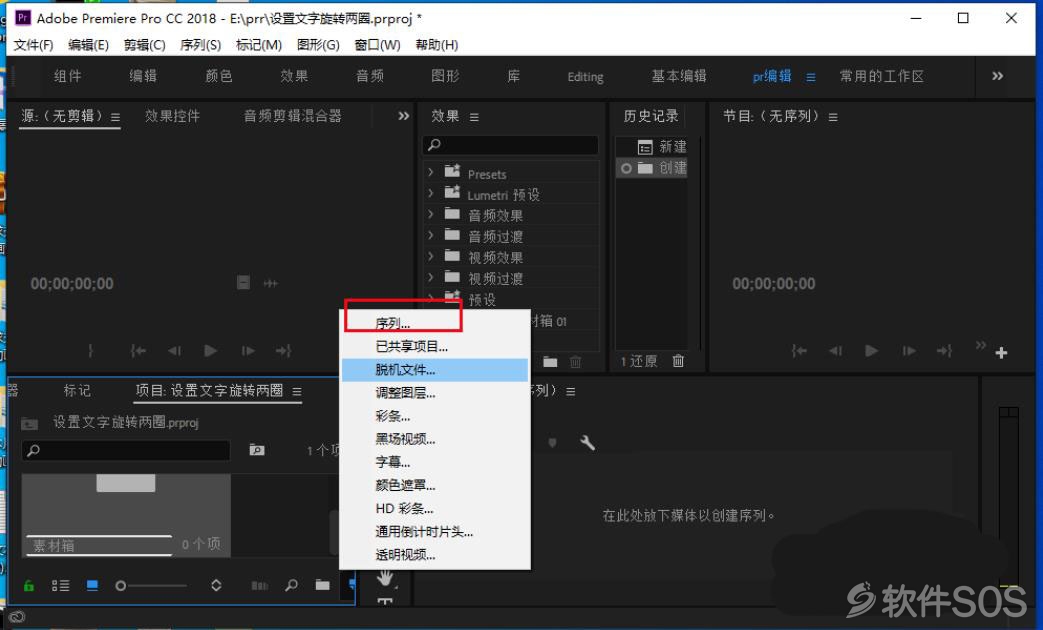Choose 黑场视频... from the menu
Image resolution: width=1043 pixels, height=630 pixels.
click(x=434, y=439)
